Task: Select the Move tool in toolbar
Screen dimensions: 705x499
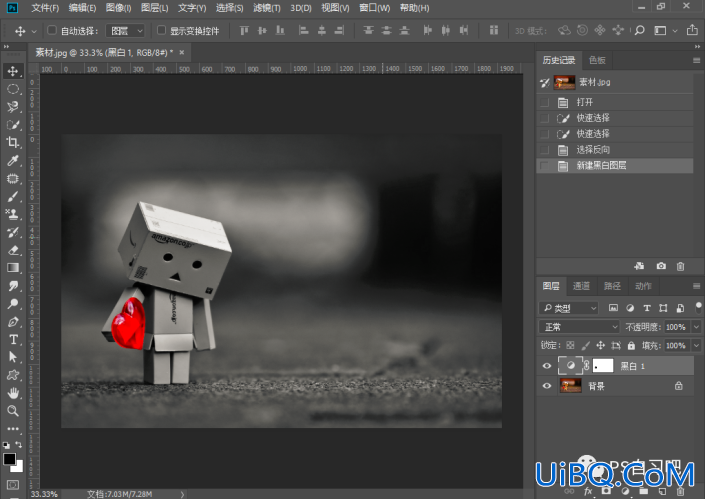Action: click(x=13, y=71)
